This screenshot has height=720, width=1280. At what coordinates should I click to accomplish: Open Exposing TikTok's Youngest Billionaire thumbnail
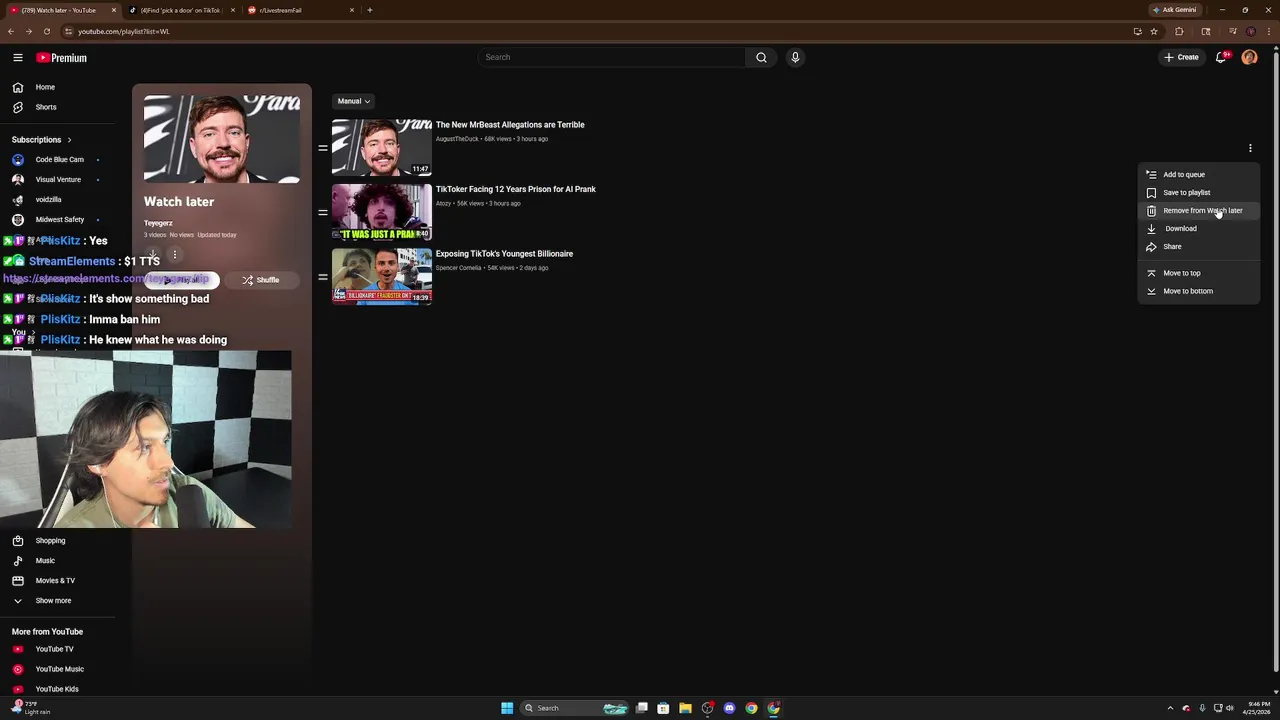click(382, 276)
